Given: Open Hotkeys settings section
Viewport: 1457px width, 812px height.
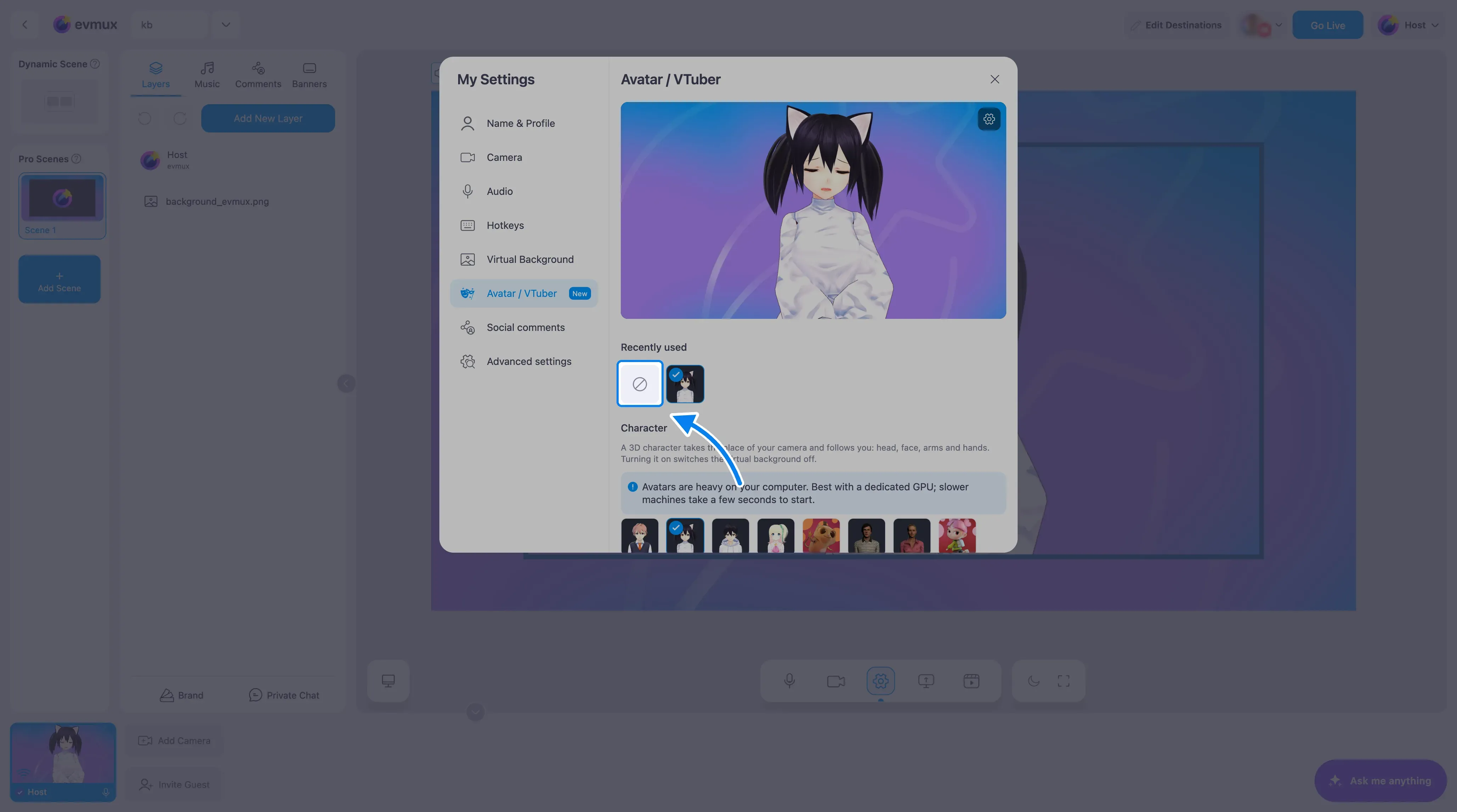Looking at the screenshot, I should (524, 225).
